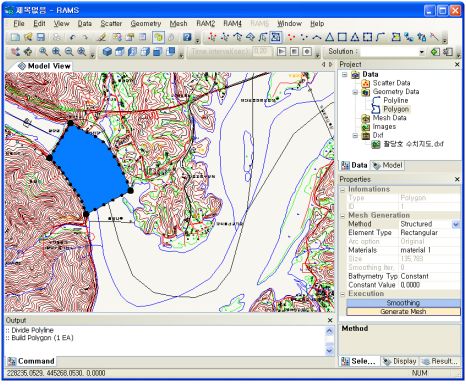Select Mesh Data in project tree
466x386 pixels.
tap(389, 118)
